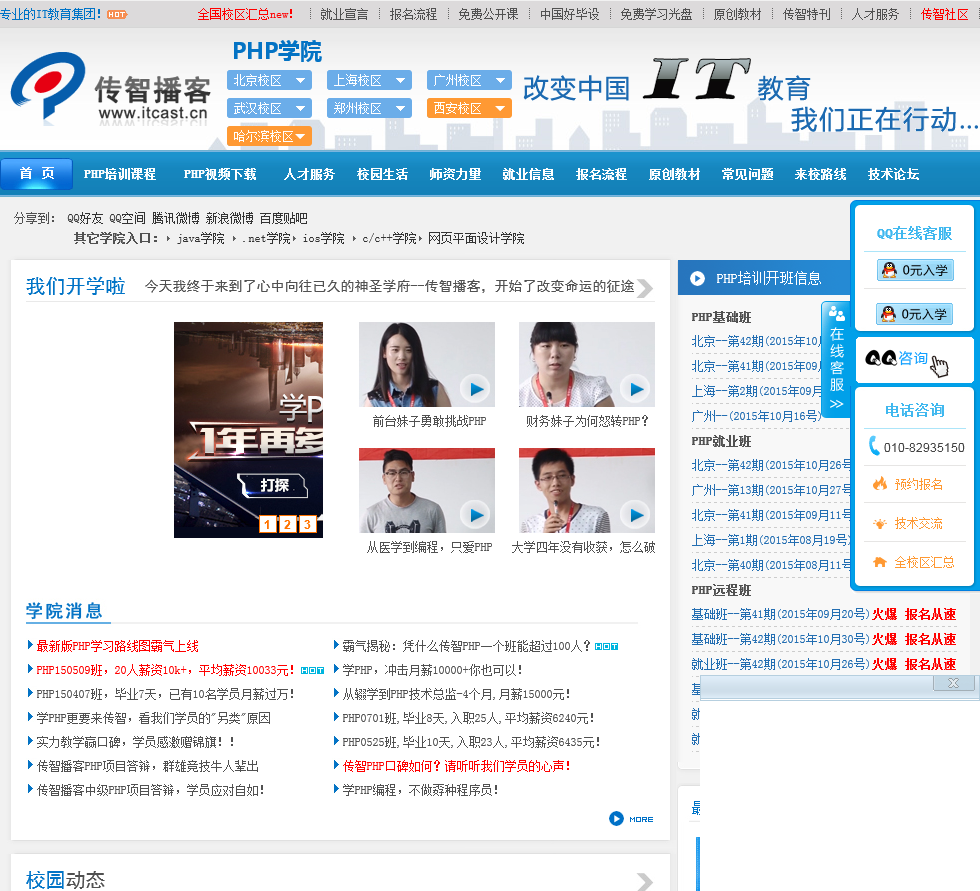Open the QQ在线客服 panel heading
The image size is (980, 891).
click(914, 233)
